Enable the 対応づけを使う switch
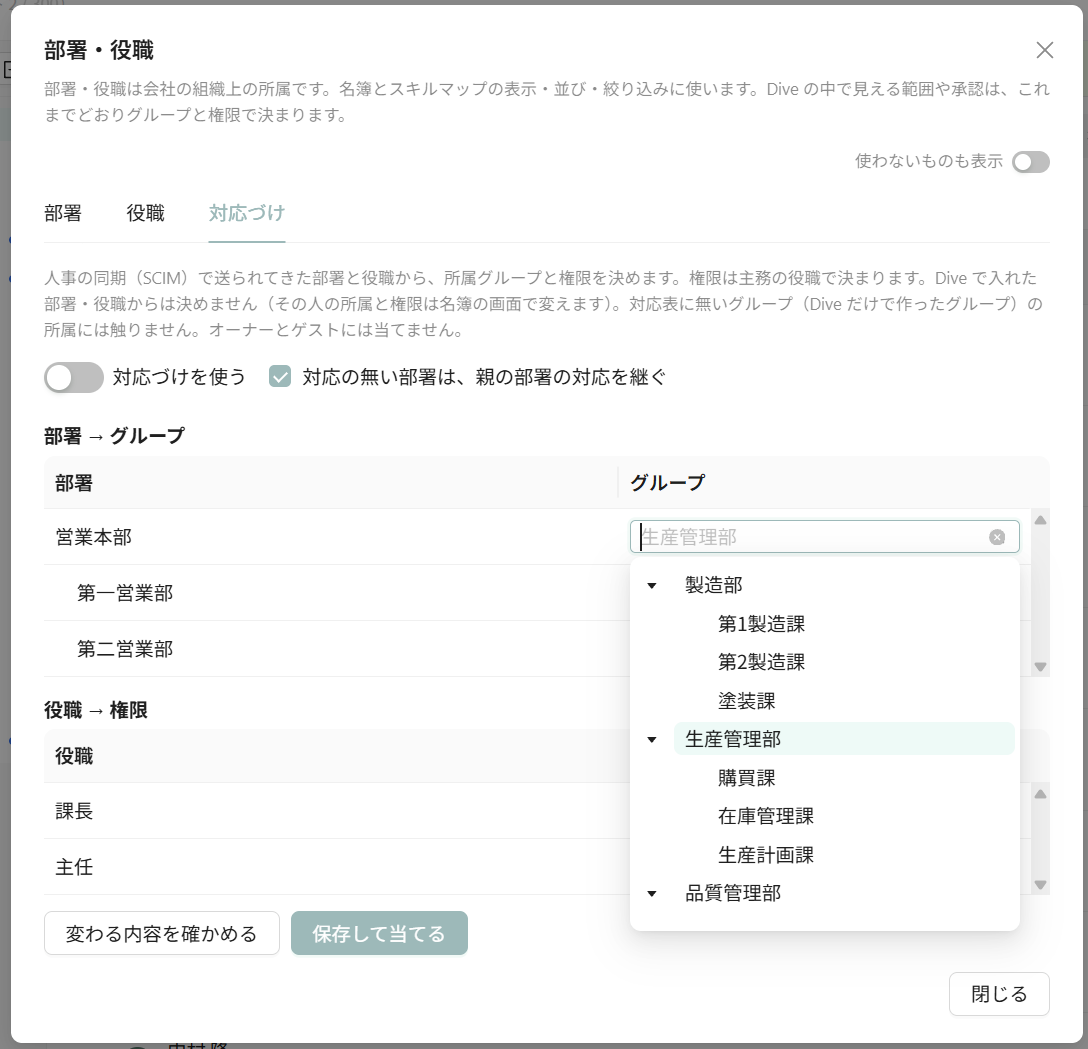Image resolution: width=1088 pixels, height=1049 pixels. click(74, 377)
